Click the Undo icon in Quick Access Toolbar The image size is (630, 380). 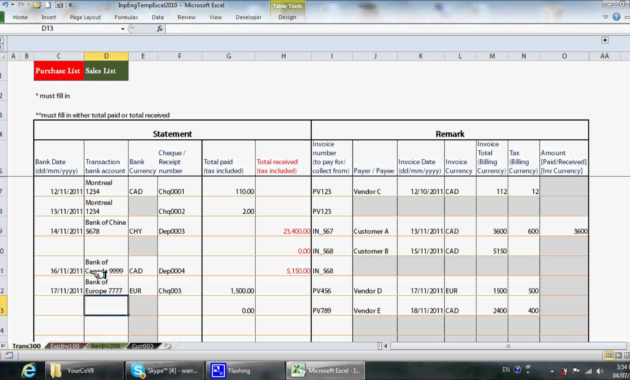click(x=5, y=5)
